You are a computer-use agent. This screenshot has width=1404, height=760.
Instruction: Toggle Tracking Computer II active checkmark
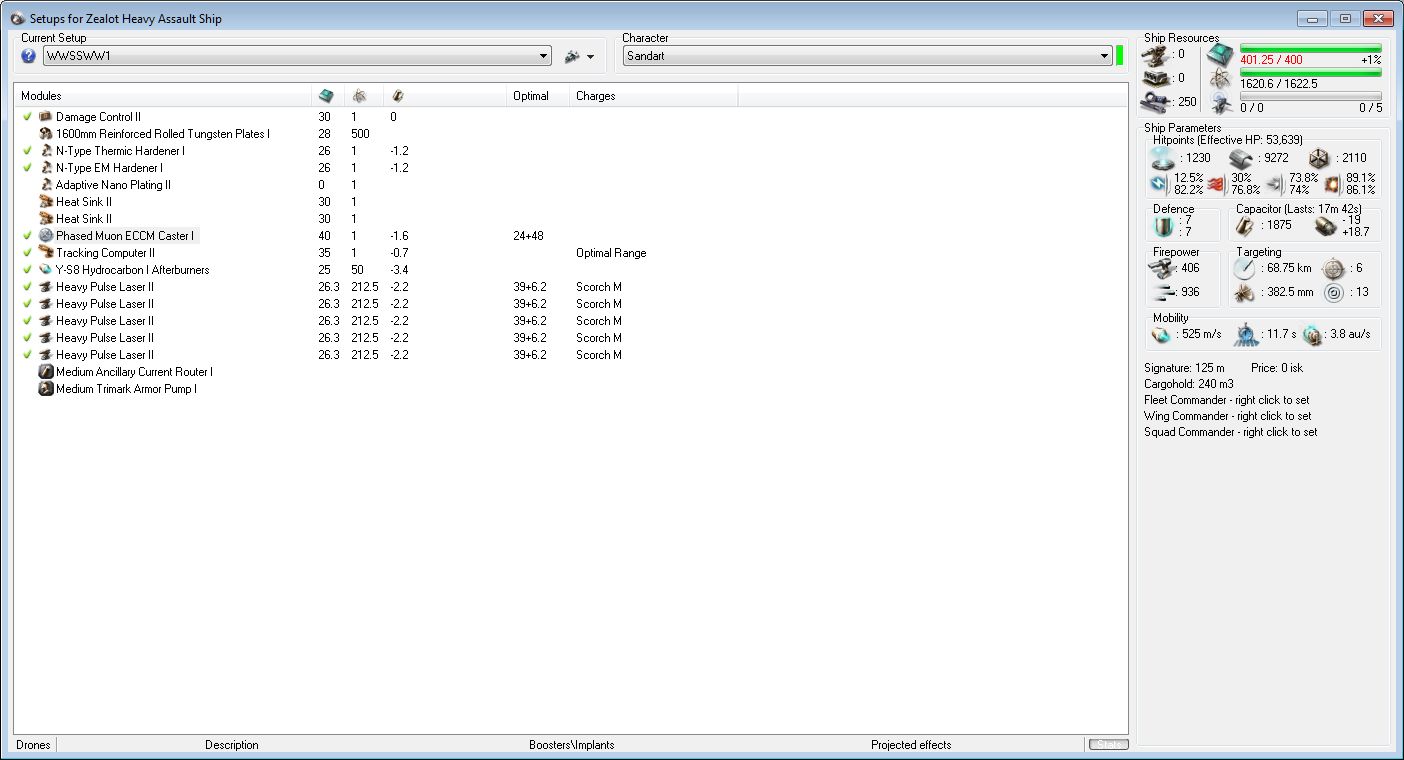[28, 253]
